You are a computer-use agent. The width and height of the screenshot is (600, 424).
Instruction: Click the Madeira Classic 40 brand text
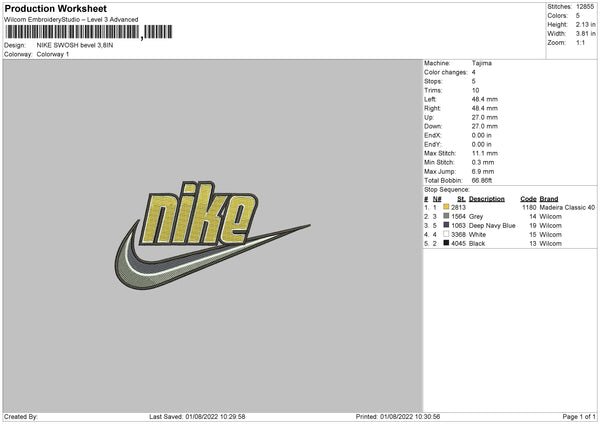click(x=567, y=207)
